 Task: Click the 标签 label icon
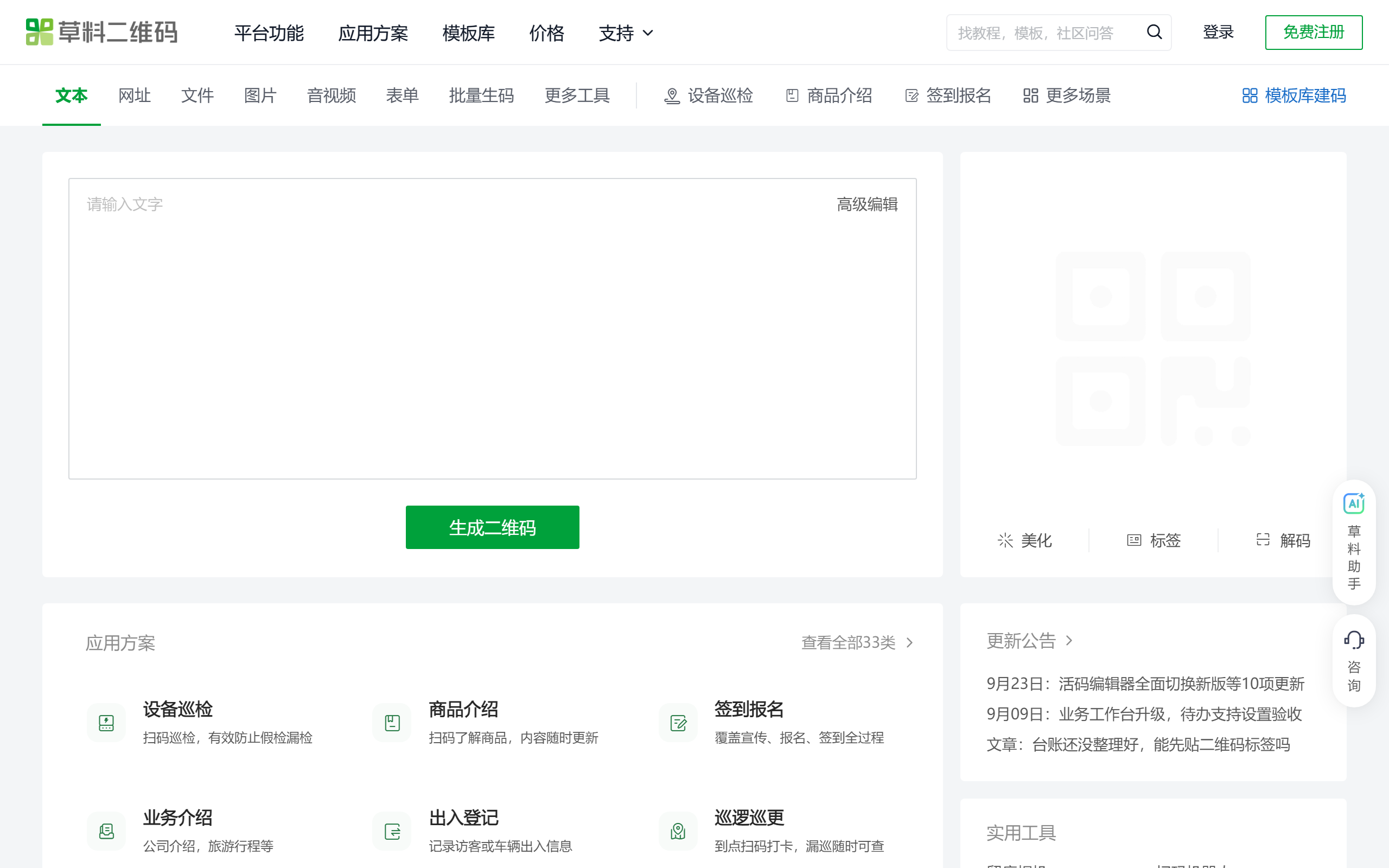click(1134, 540)
